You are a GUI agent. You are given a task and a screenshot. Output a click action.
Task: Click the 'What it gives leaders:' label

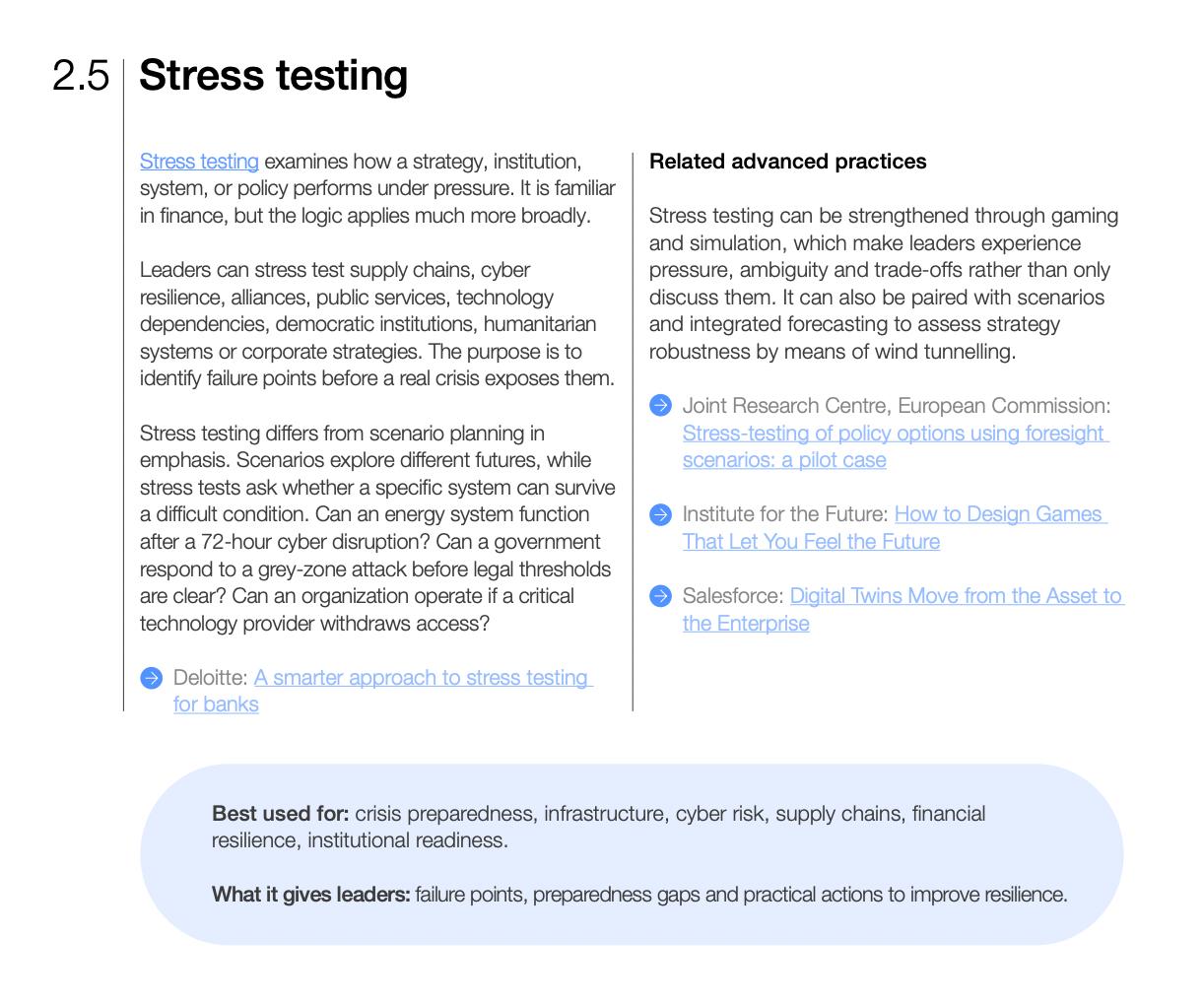click(311, 895)
